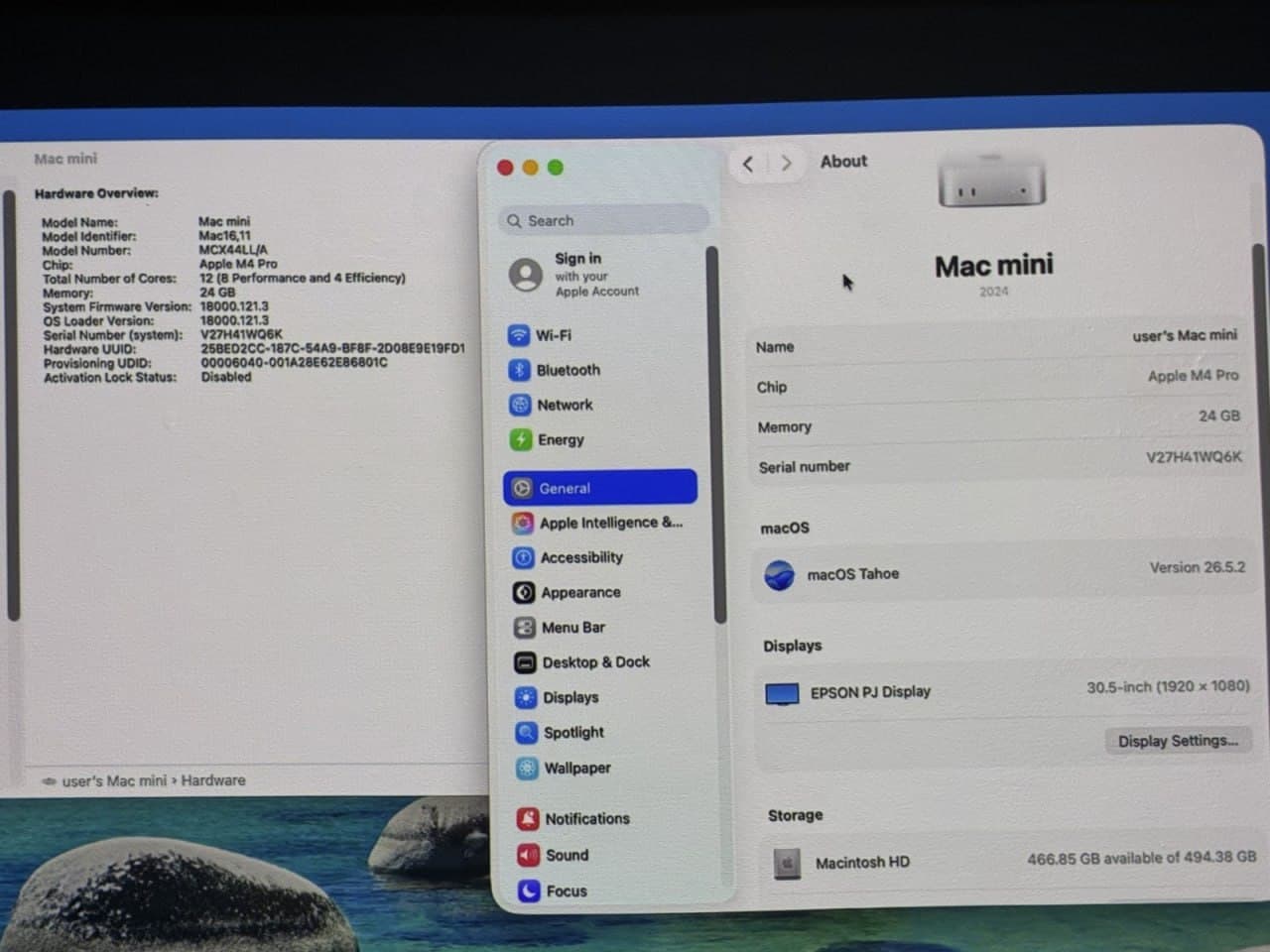Viewport: 1270px width, 952px height.
Task: Click the Hardware Overview heading
Action: (x=96, y=193)
